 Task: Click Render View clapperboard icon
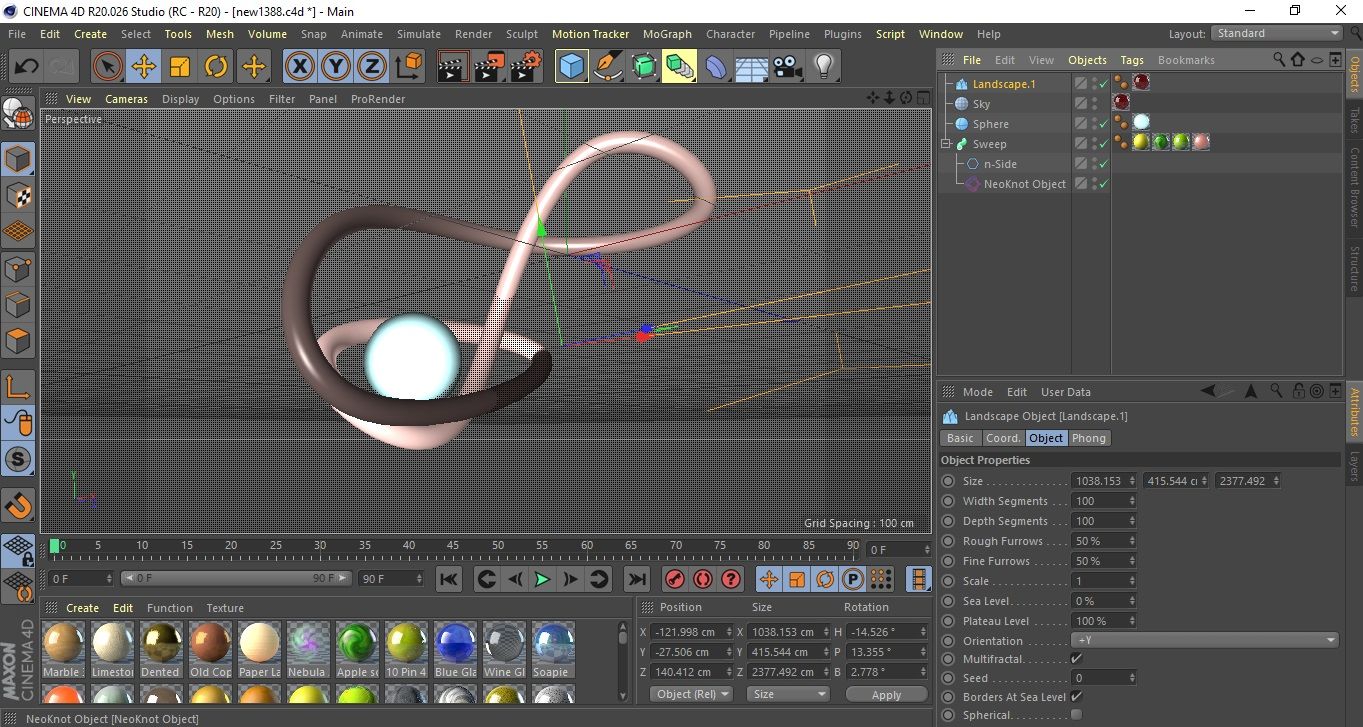coord(454,67)
